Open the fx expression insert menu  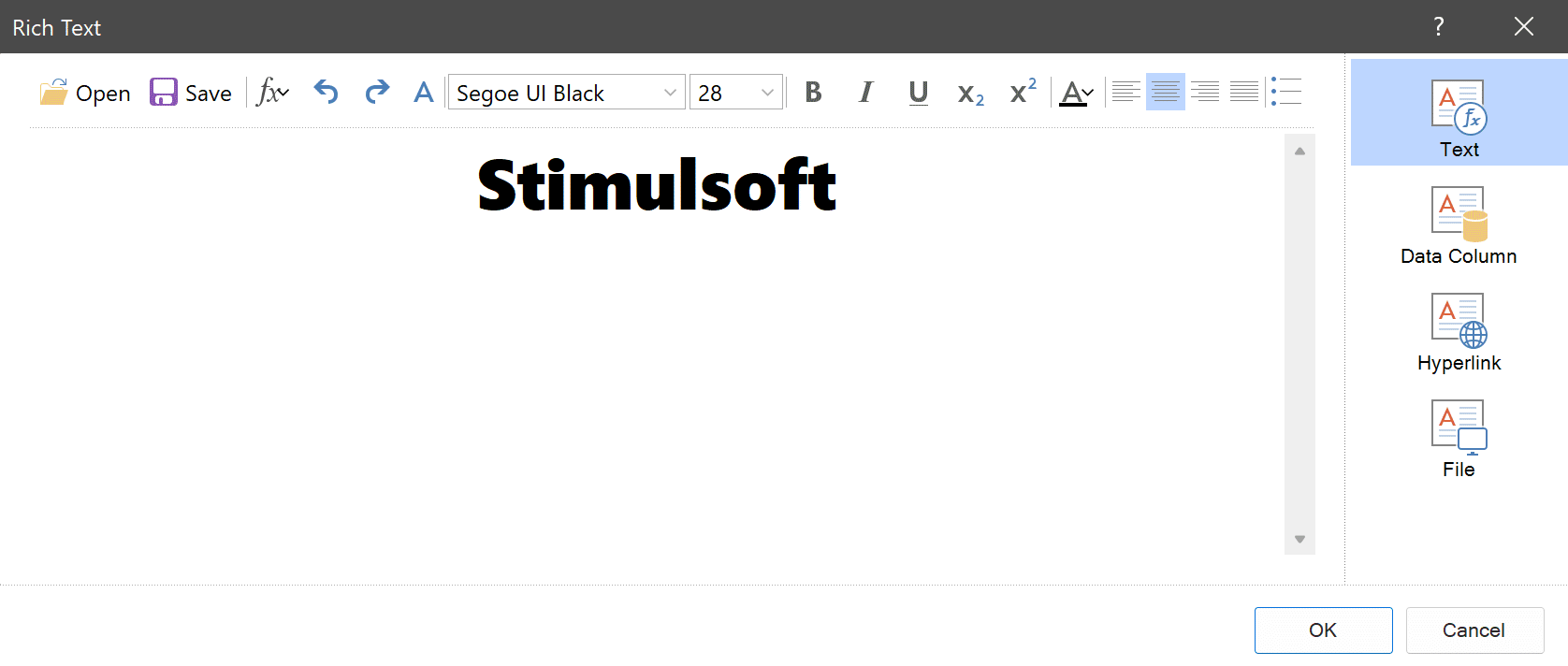click(273, 93)
